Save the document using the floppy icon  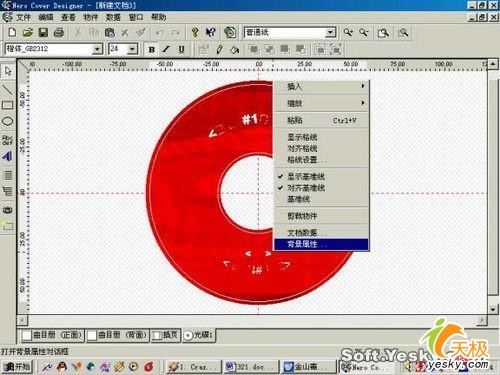(x=43, y=32)
